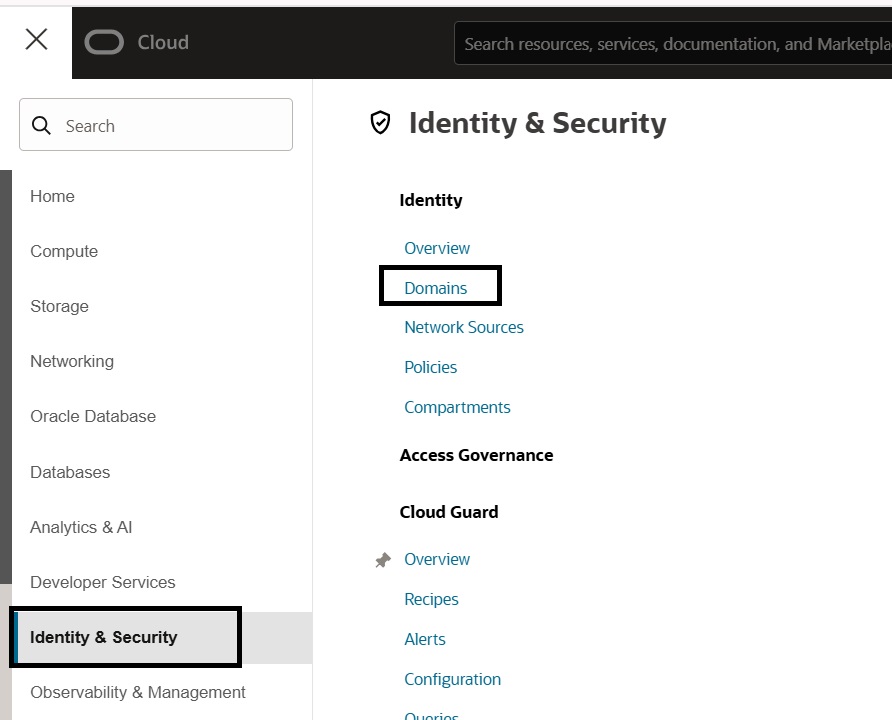Open the Storage category
The width and height of the screenshot is (892, 720).
point(59,306)
